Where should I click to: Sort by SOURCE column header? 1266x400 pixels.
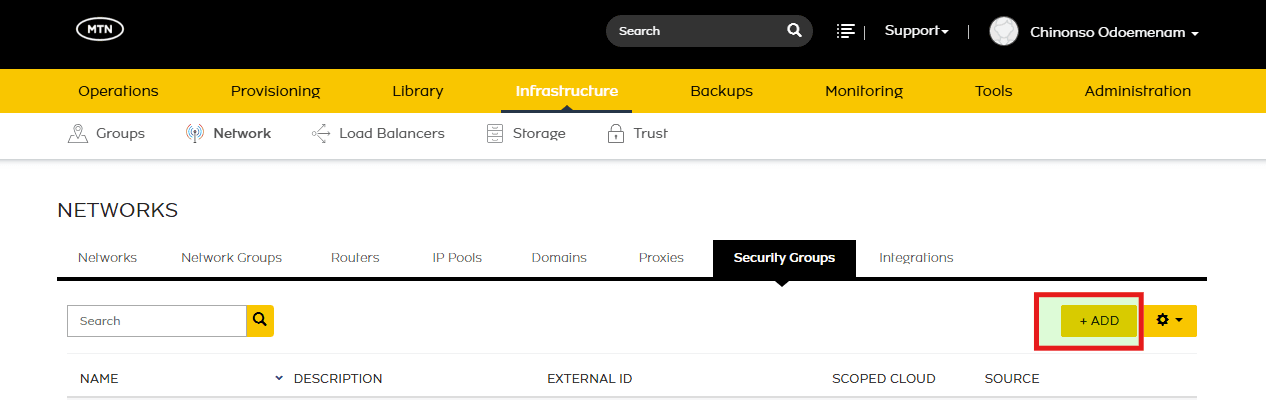click(x=1012, y=379)
